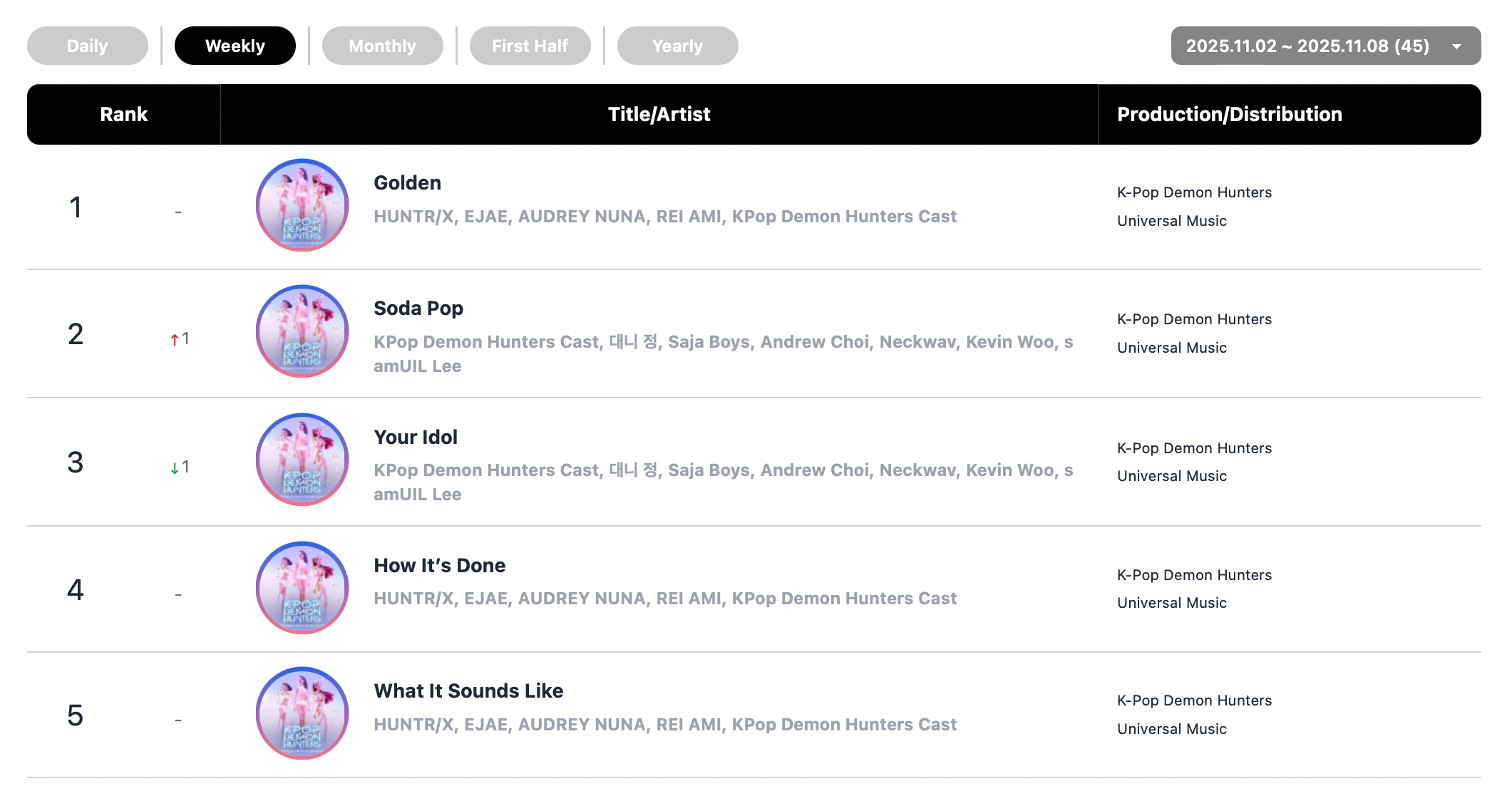1512x786 pixels.
Task: Click the Soda Pop album art
Action: point(302,331)
